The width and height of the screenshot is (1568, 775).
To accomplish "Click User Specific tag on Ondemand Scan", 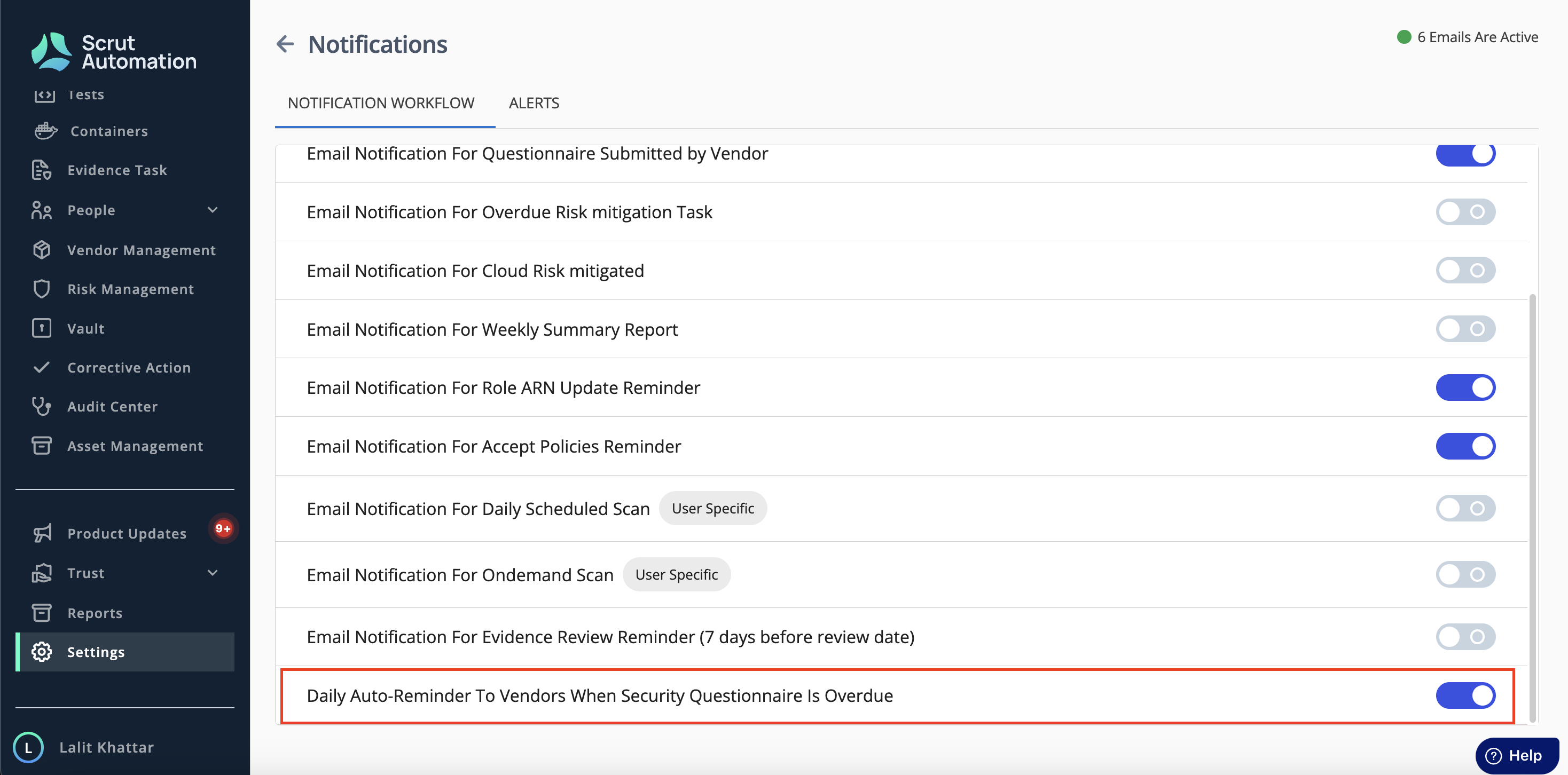I will (676, 574).
